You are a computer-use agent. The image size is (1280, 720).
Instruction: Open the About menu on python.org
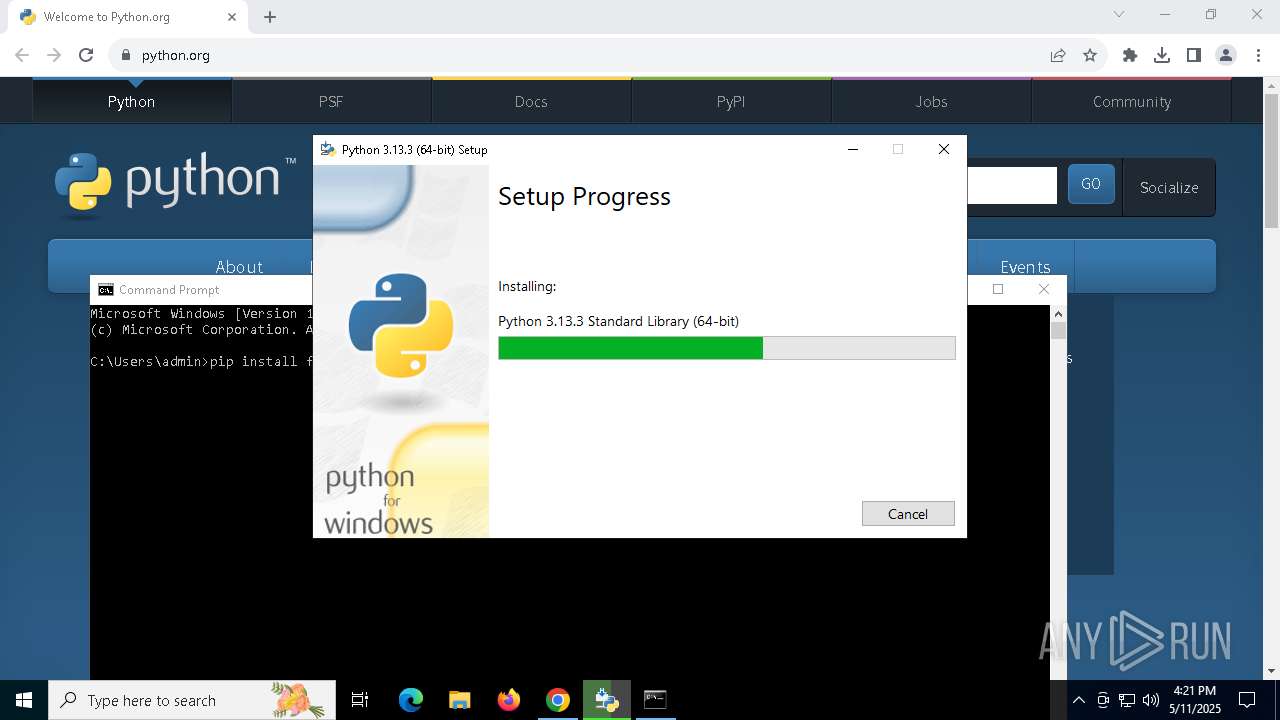[x=239, y=266]
